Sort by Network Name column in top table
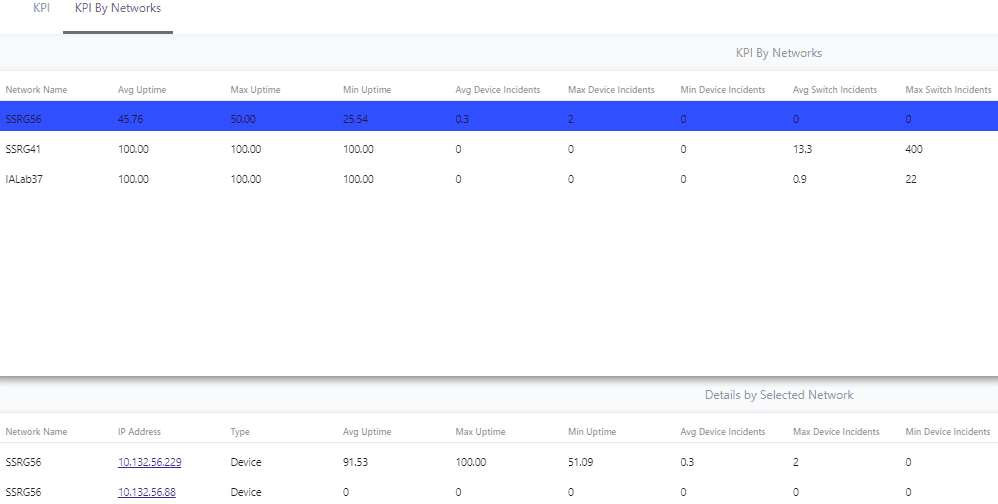Screen dimensions: 998x504 (36, 90)
